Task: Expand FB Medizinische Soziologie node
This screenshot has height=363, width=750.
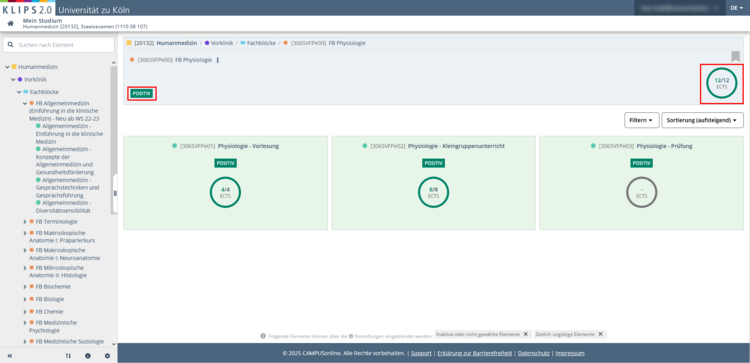Action: tap(25, 341)
